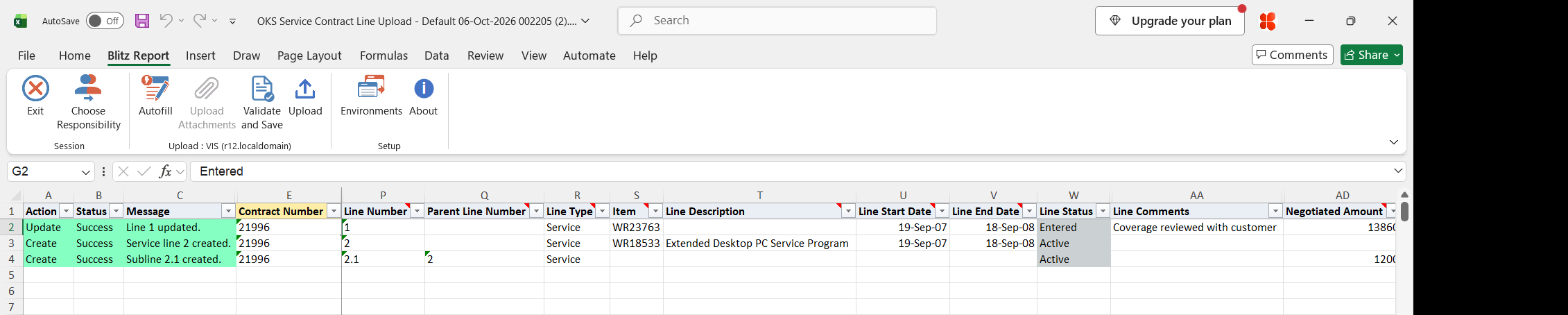Viewport: 1568px width, 315px height.
Task: Open Choose Responsibility
Action: click(88, 102)
